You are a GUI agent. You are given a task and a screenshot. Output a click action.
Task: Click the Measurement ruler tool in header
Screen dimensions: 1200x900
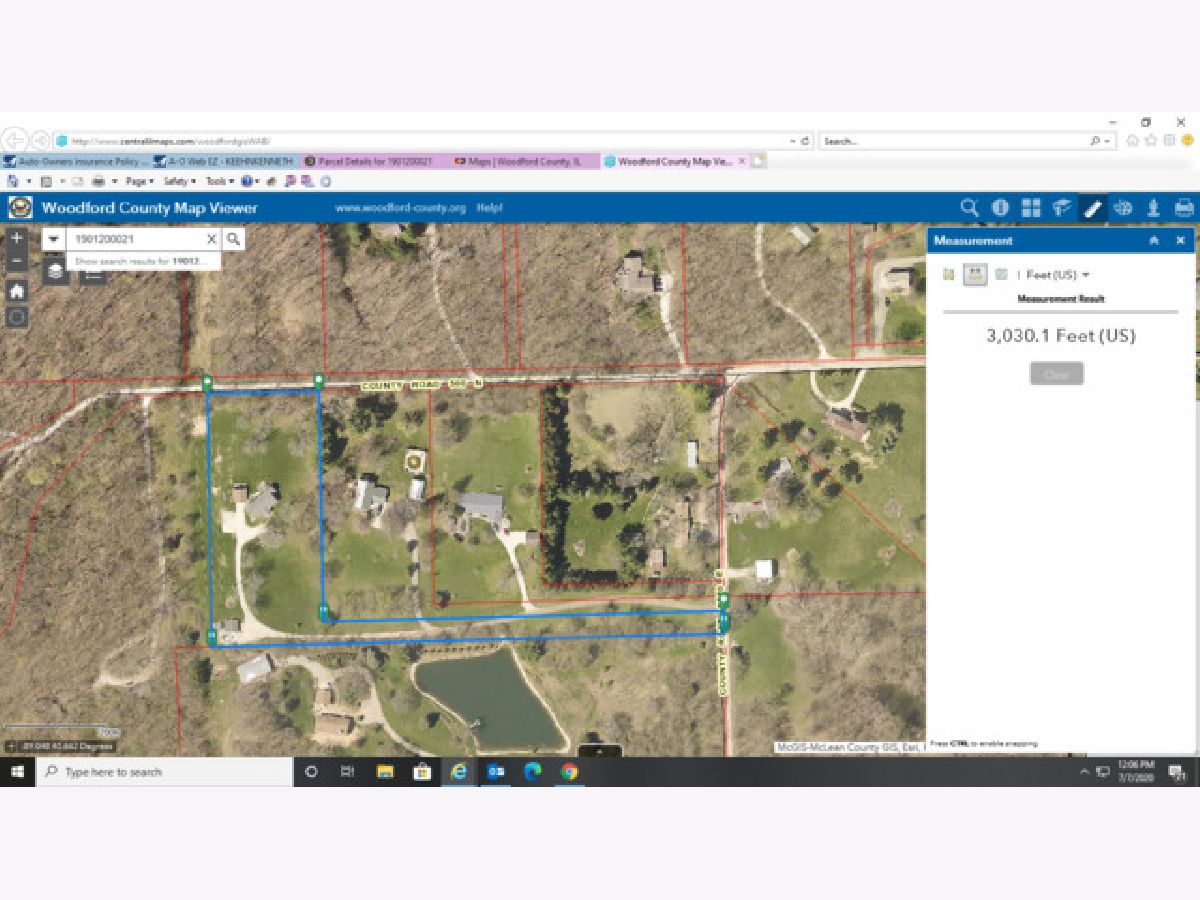click(x=1092, y=208)
